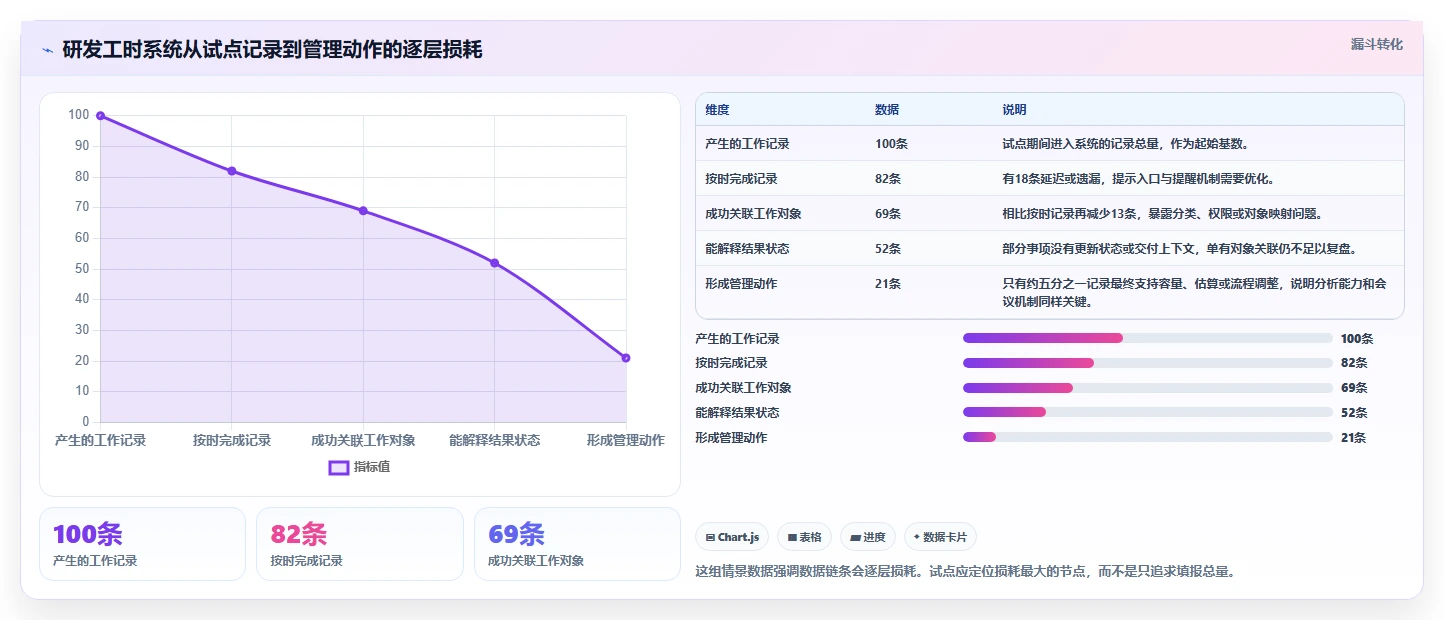
Task: Click the 能解释结果状态 progress bar
Action: tap(1147, 412)
